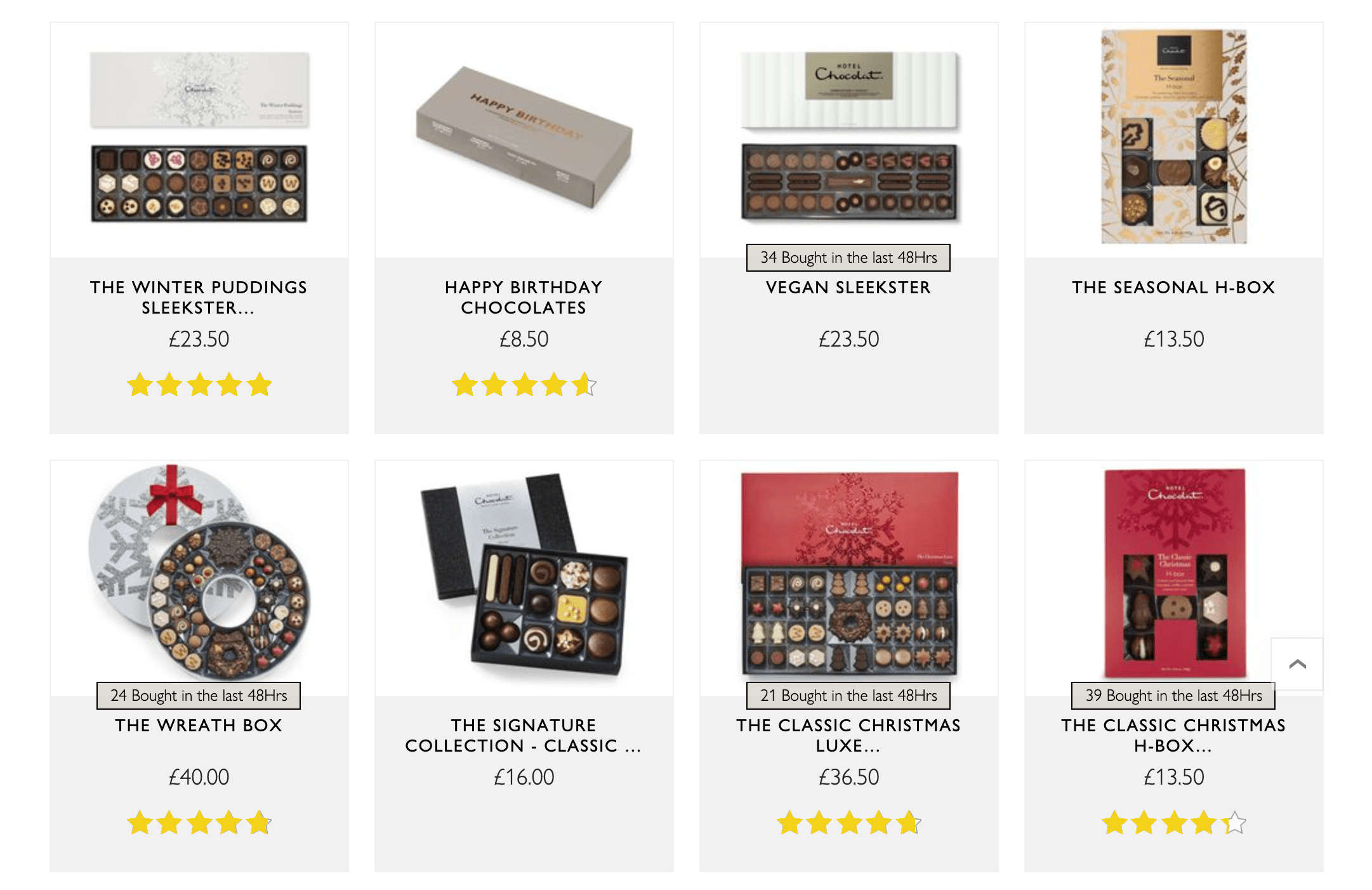Click star rating under Winter Puddings Sleekster
The width and height of the screenshot is (1372, 890).
click(x=199, y=385)
